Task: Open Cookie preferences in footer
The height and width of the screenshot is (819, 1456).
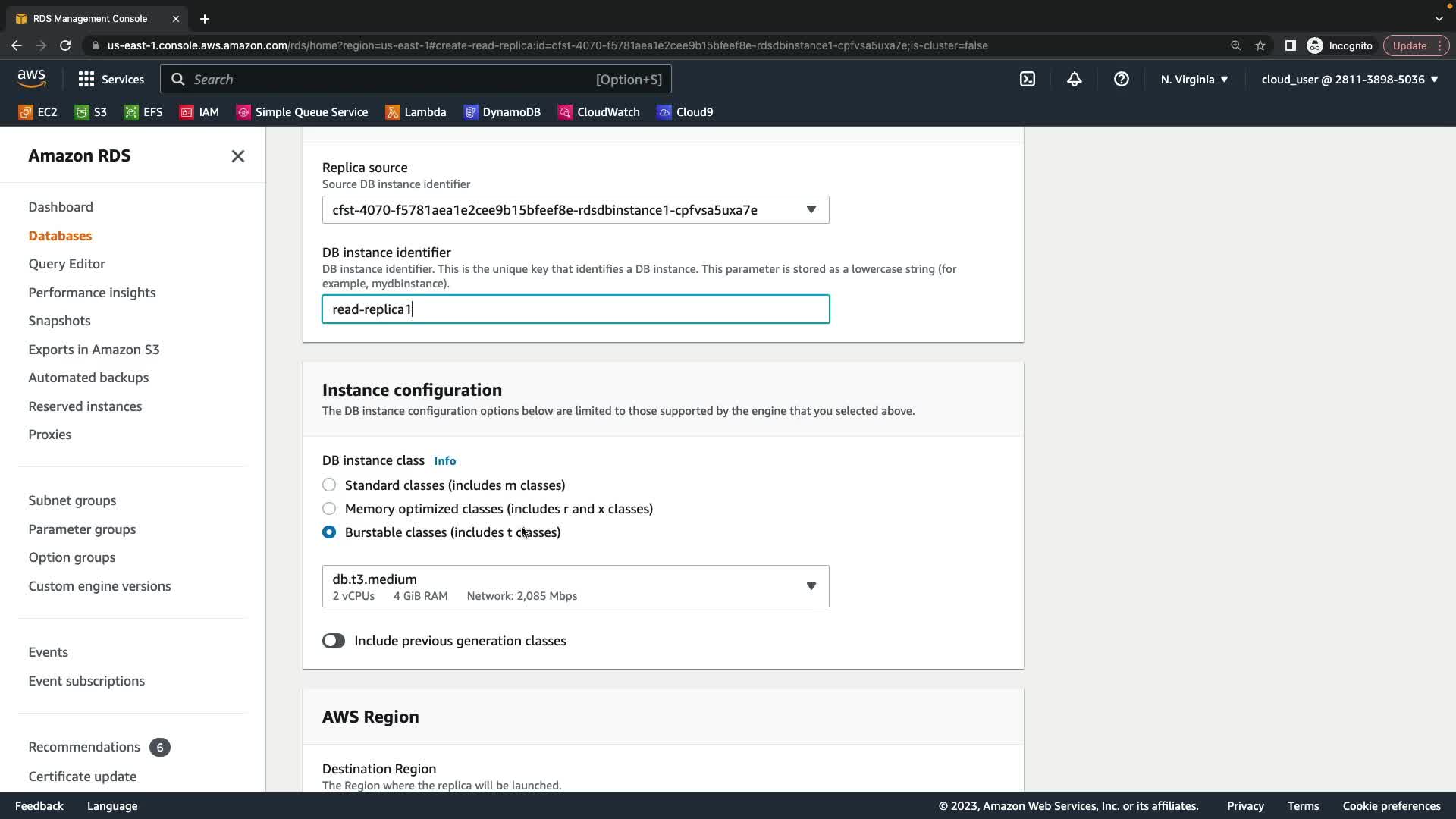Action: (1391, 806)
